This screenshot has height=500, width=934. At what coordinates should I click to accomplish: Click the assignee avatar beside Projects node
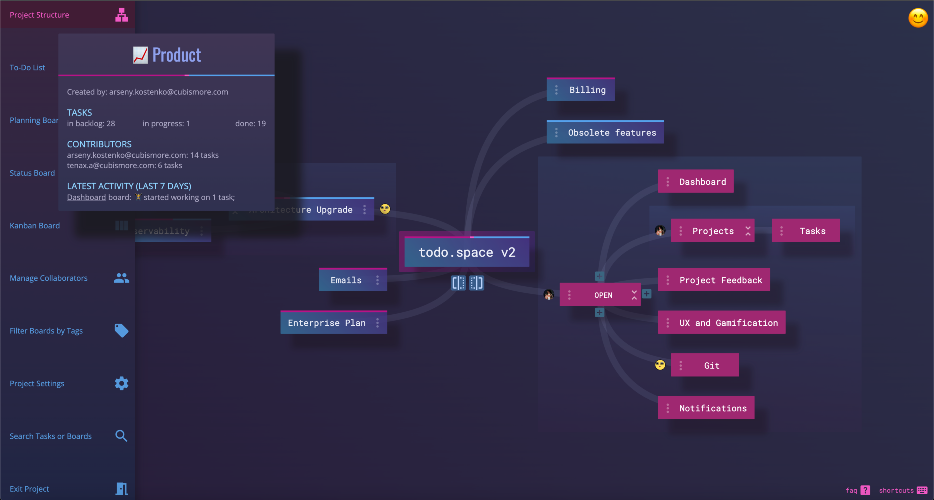point(660,231)
